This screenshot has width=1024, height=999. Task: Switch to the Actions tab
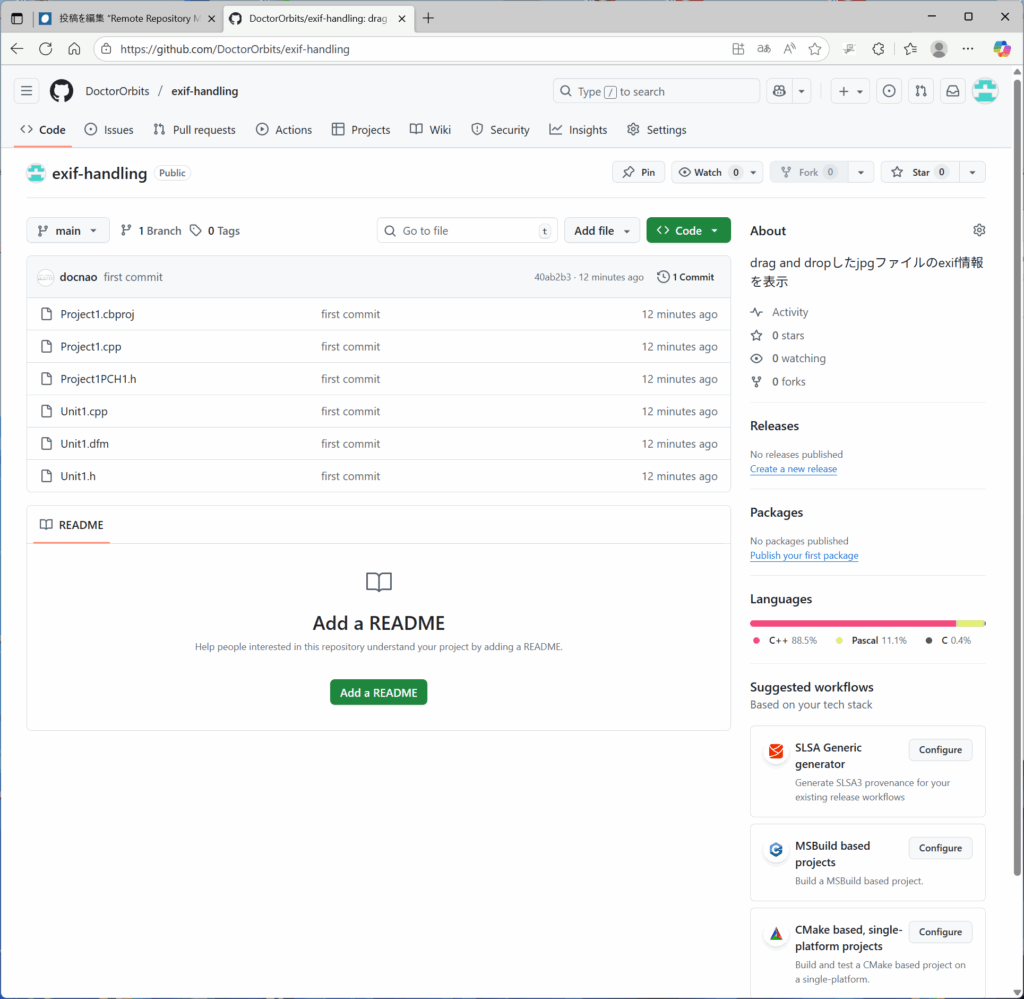[284, 130]
